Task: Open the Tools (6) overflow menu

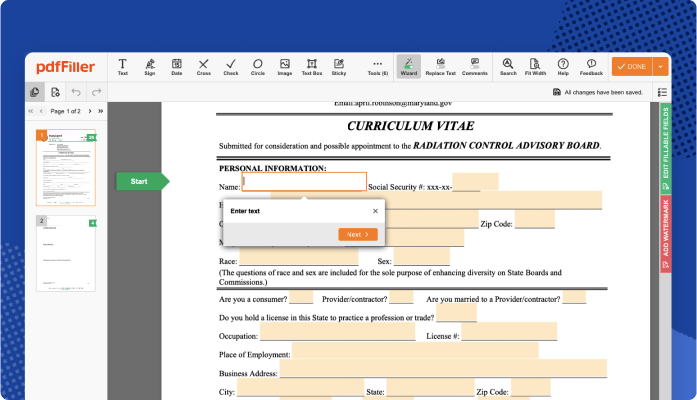Action: tap(378, 67)
